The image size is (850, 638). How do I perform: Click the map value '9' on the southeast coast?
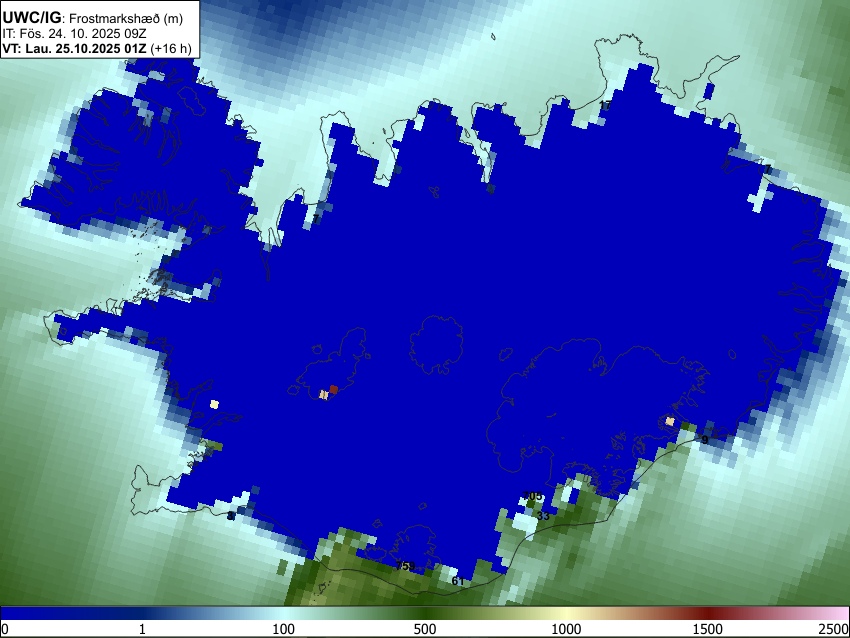pyautogui.click(x=705, y=440)
